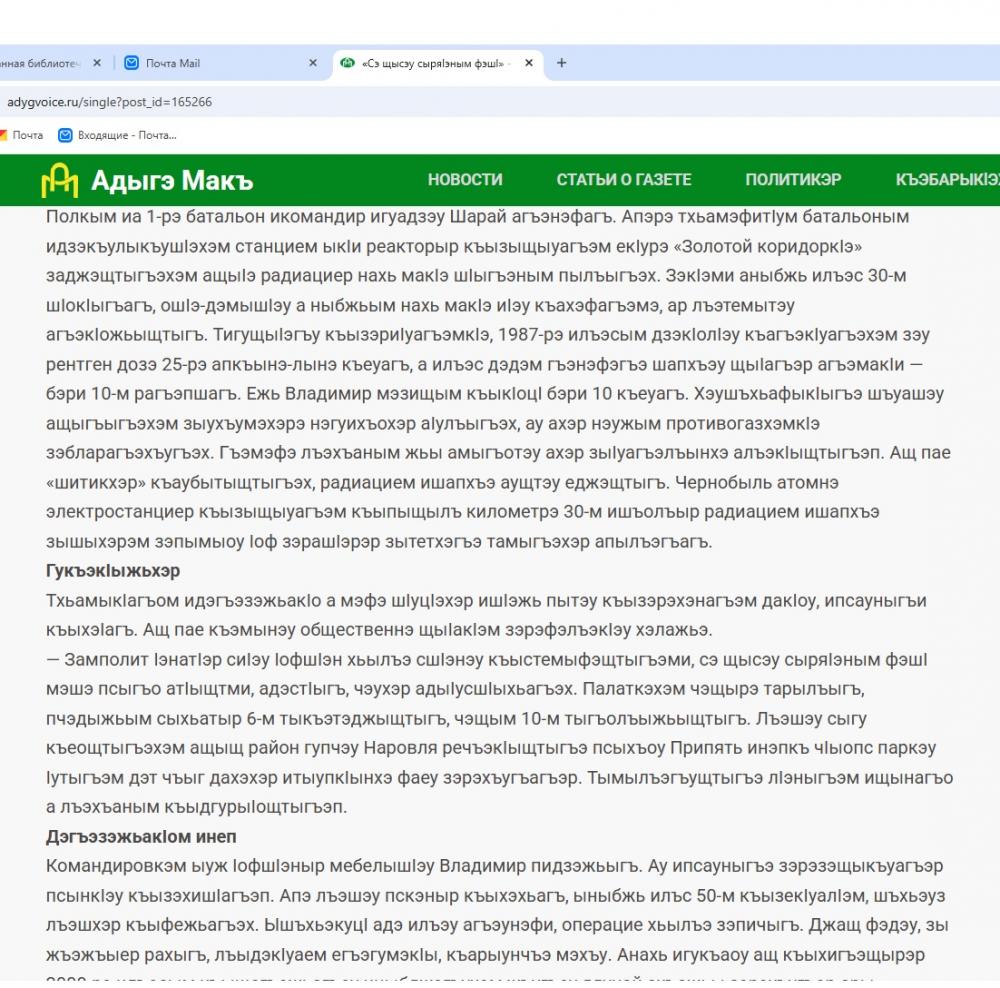Click the line starting 'Командировкэм ыуж'
This screenshot has height=988, width=1000.
494,866
